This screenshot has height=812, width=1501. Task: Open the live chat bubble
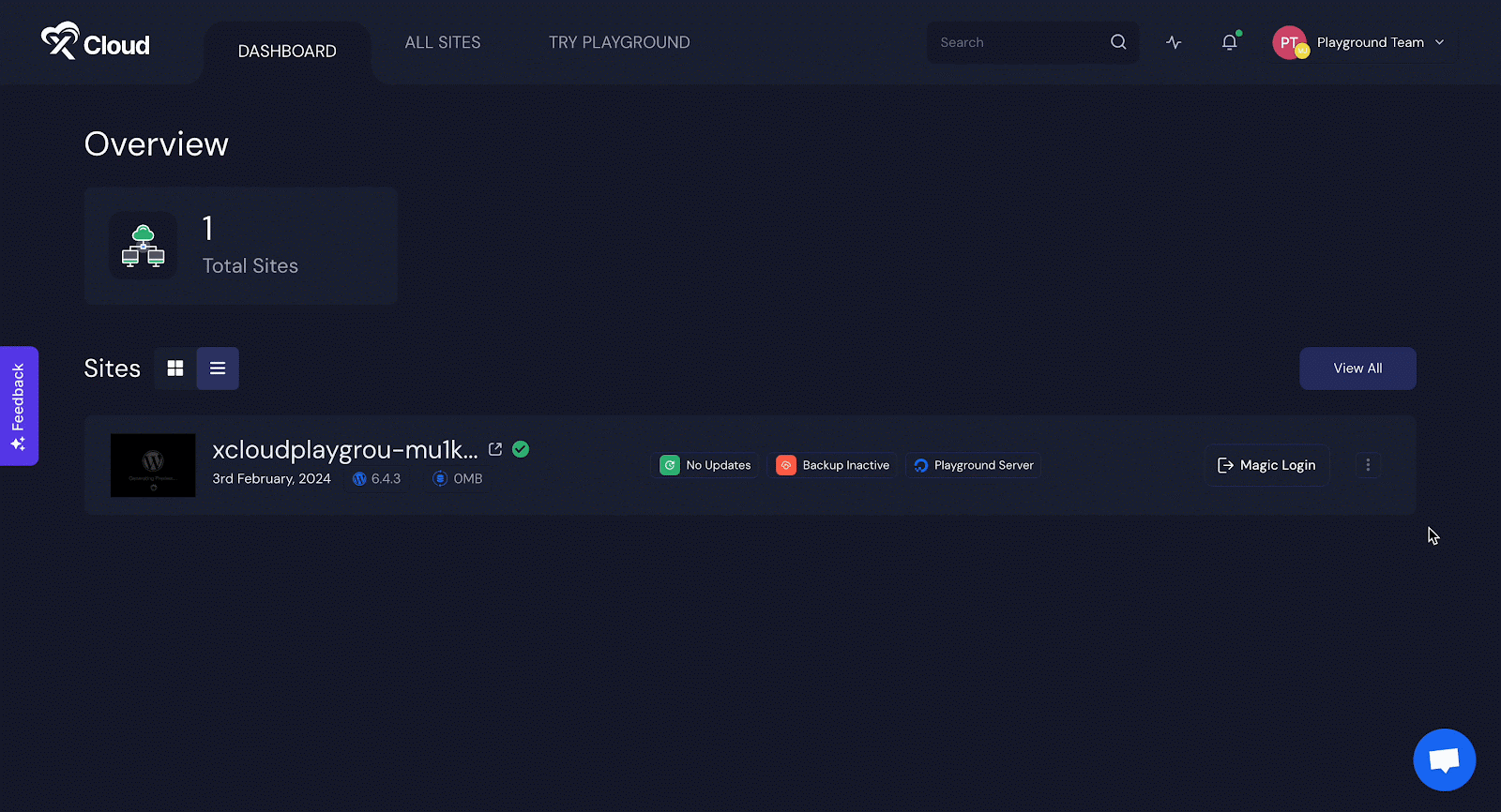coord(1444,759)
